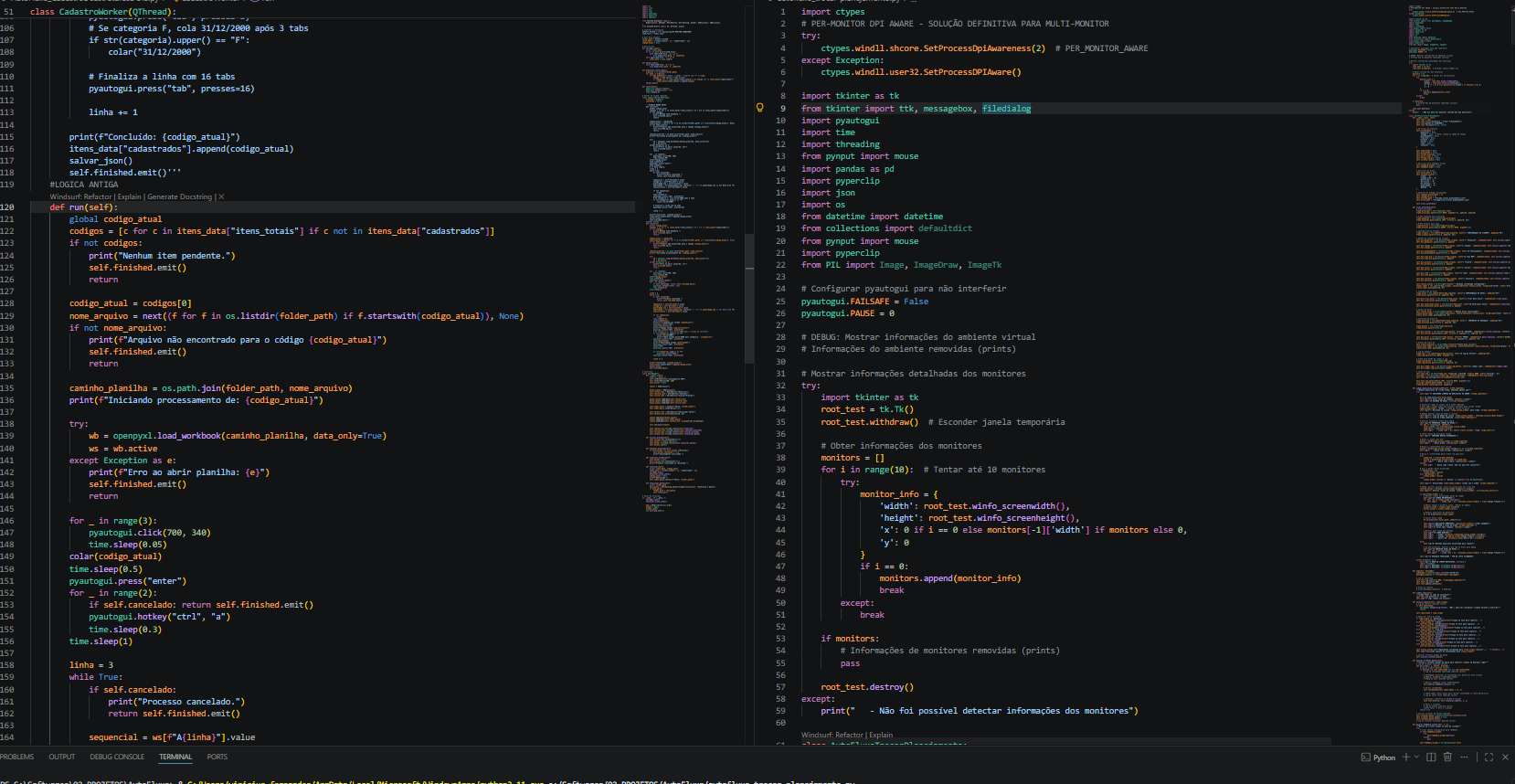Click line number 25 in right editor
This screenshot has width=1515, height=784.
(x=780, y=302)
